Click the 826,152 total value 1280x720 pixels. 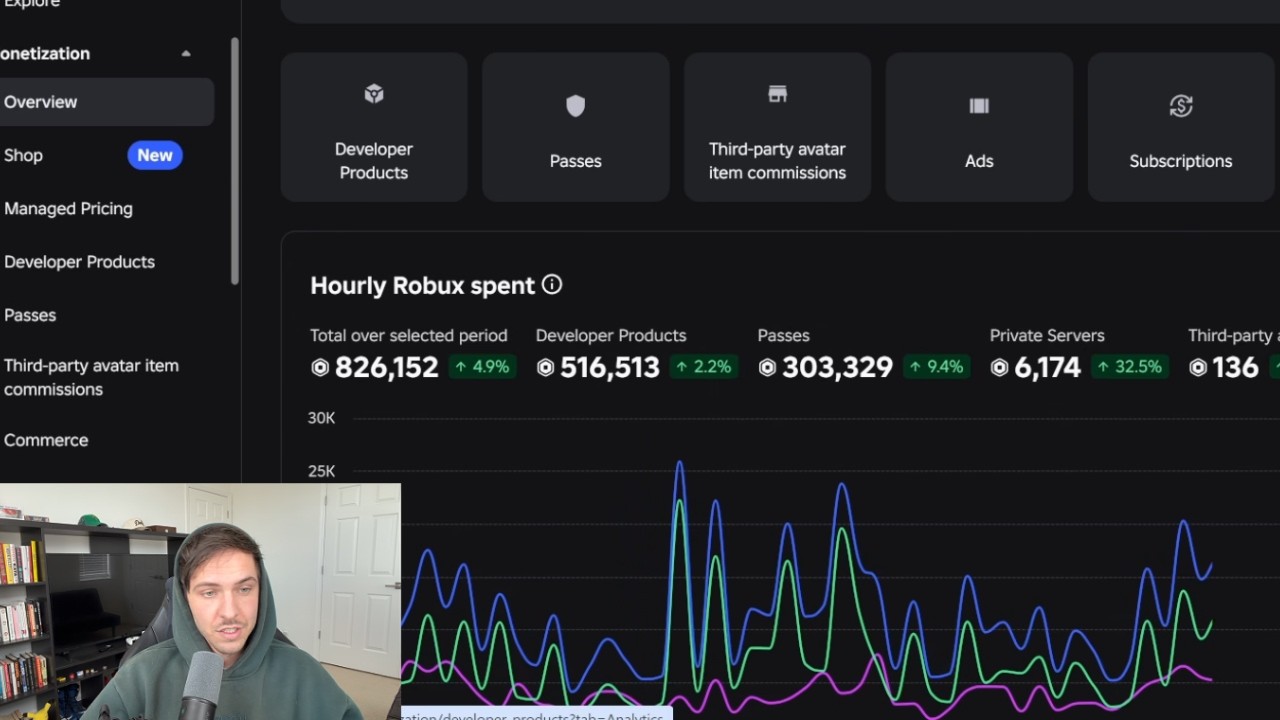[387, 368]
